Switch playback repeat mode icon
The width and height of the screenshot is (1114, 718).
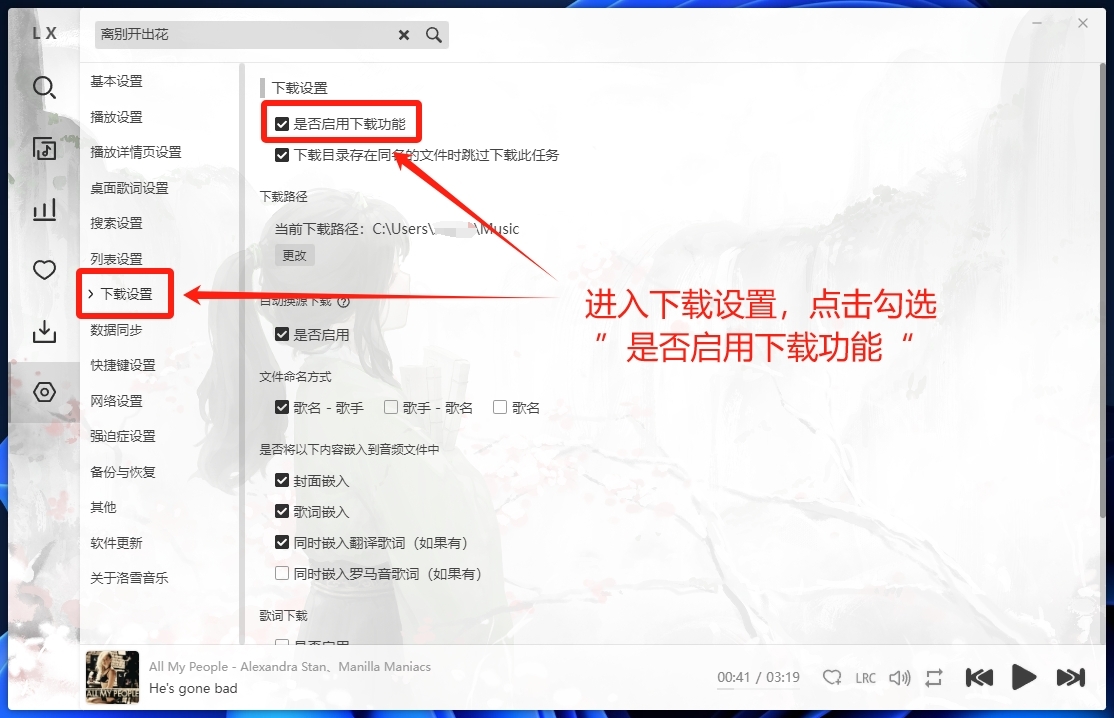pyautogui.click(x=933, y=678)
